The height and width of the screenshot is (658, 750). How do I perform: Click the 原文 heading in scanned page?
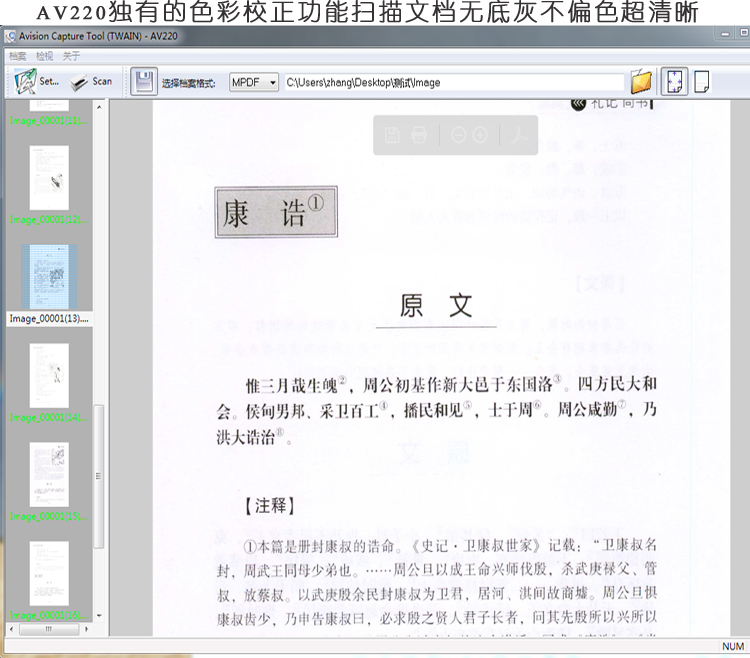coord(436,306)
